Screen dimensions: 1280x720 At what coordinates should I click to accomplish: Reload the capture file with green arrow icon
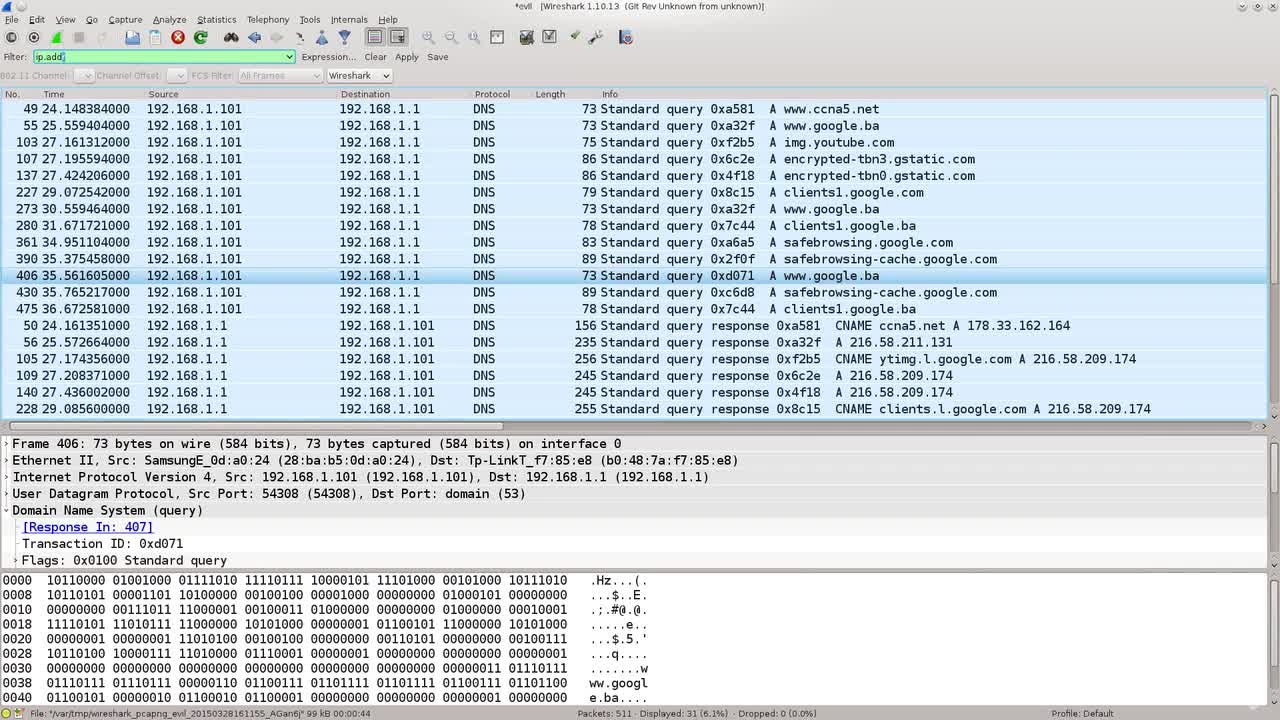[201, 37]
